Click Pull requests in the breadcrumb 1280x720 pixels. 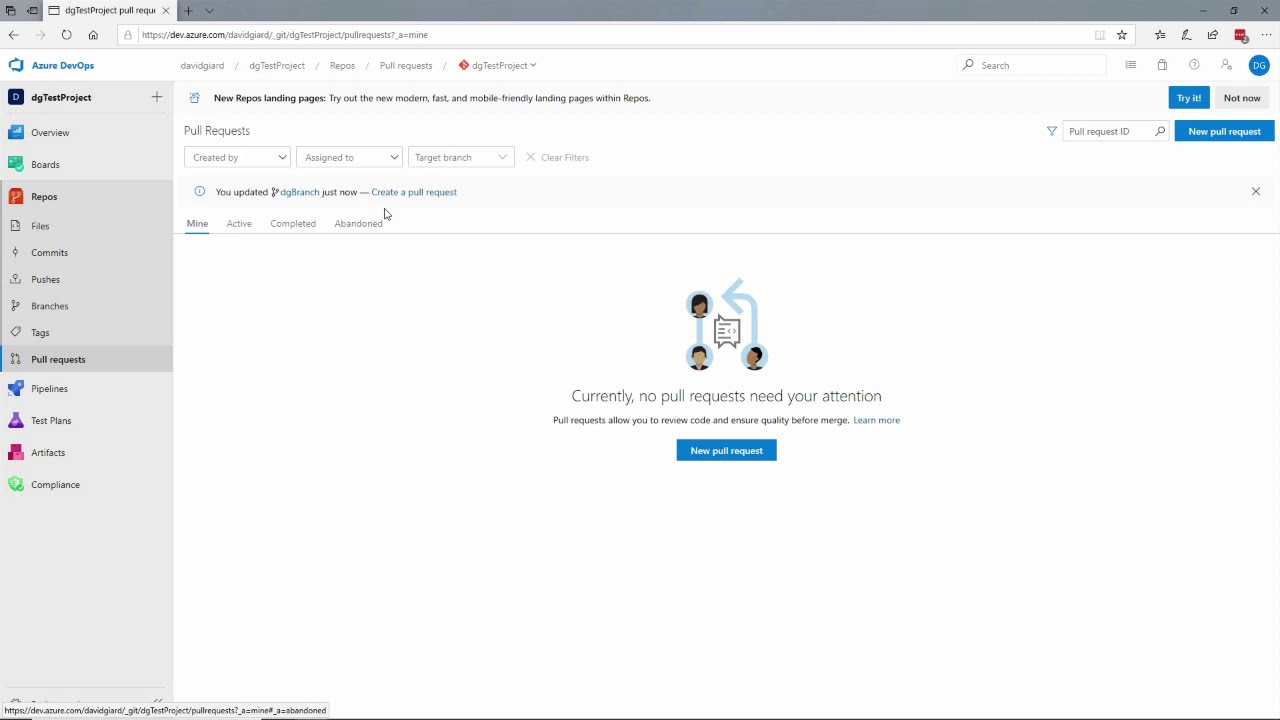click(406, 65)
